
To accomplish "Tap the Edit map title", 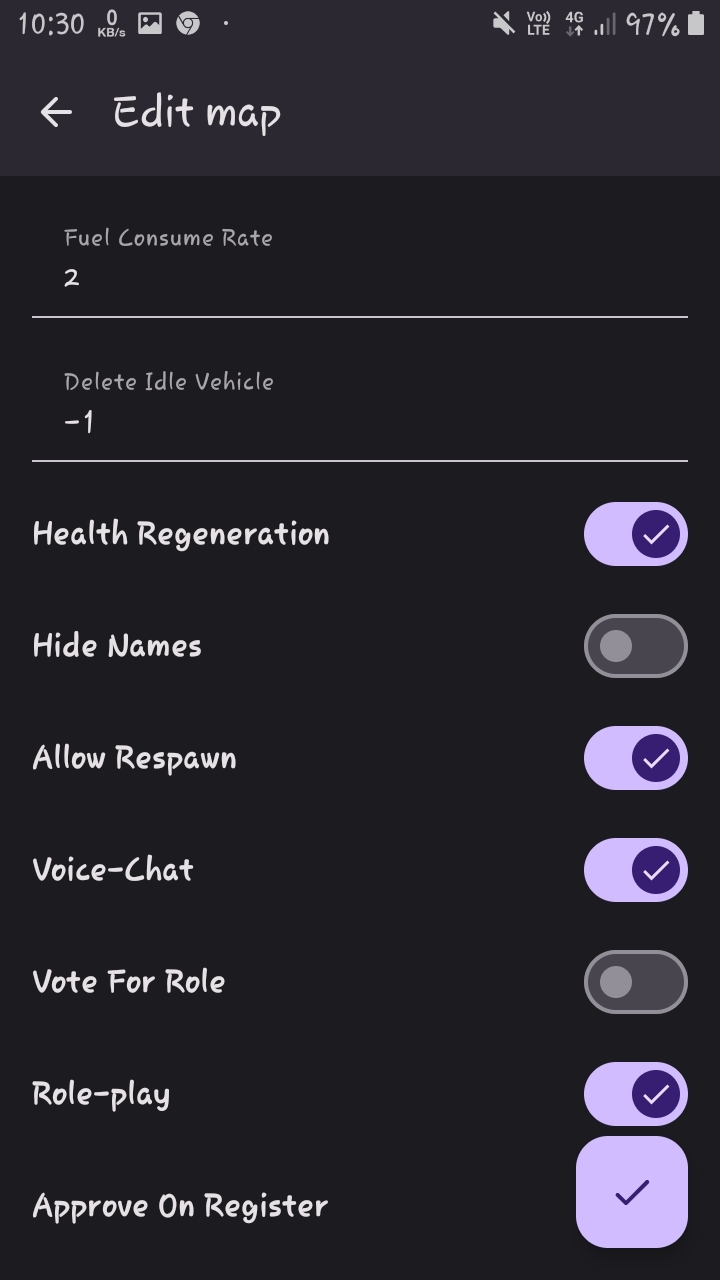I will [x=197, y=112].
